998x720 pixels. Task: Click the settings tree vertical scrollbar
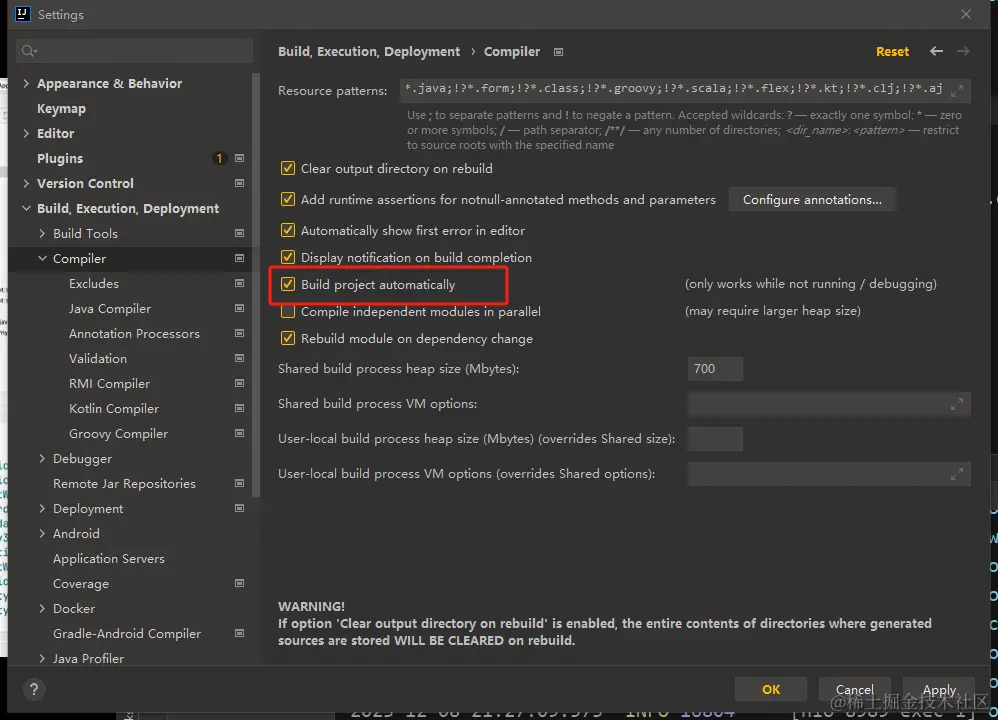(x=256, y=285)
